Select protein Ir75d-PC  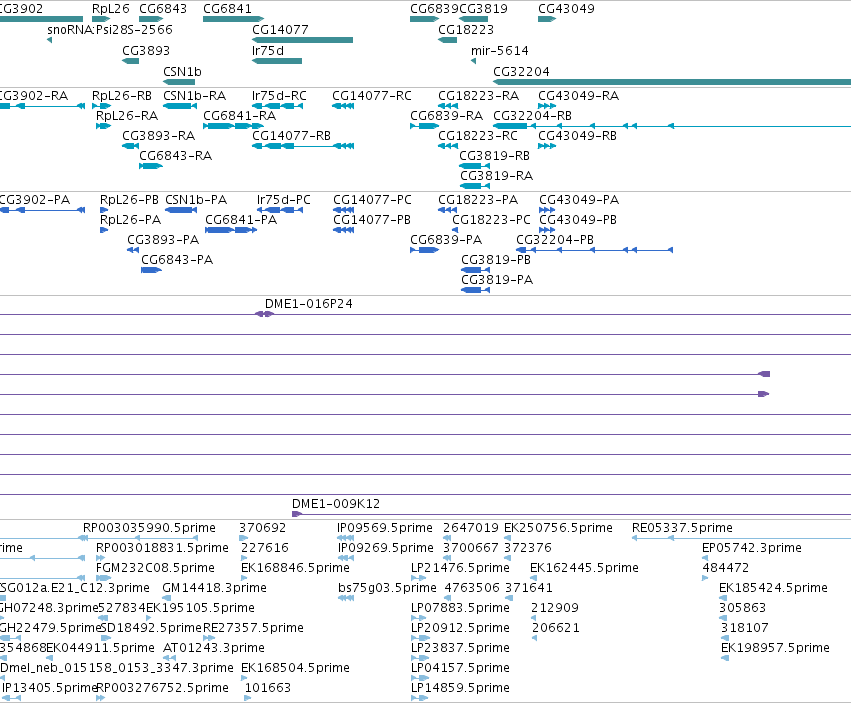(283, 200)
